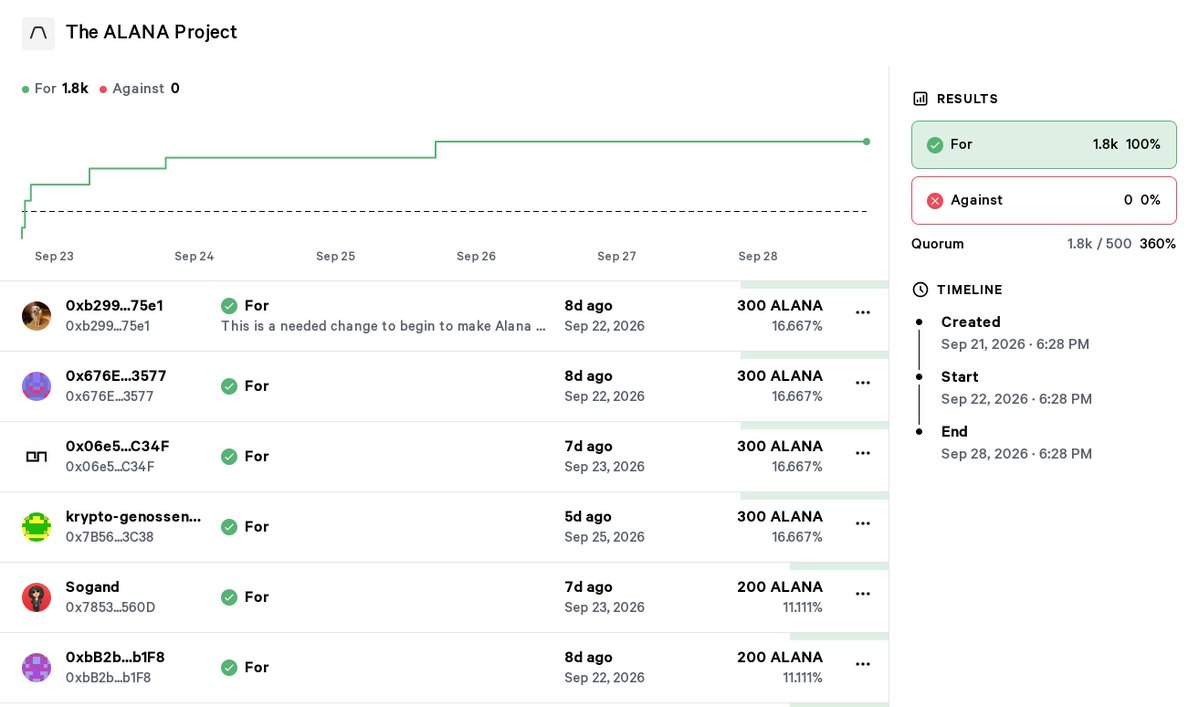Click '5d ago' timestamp of krypto-genossen
The width and height of the screenshot is (1199, 707).
point(588,517)
